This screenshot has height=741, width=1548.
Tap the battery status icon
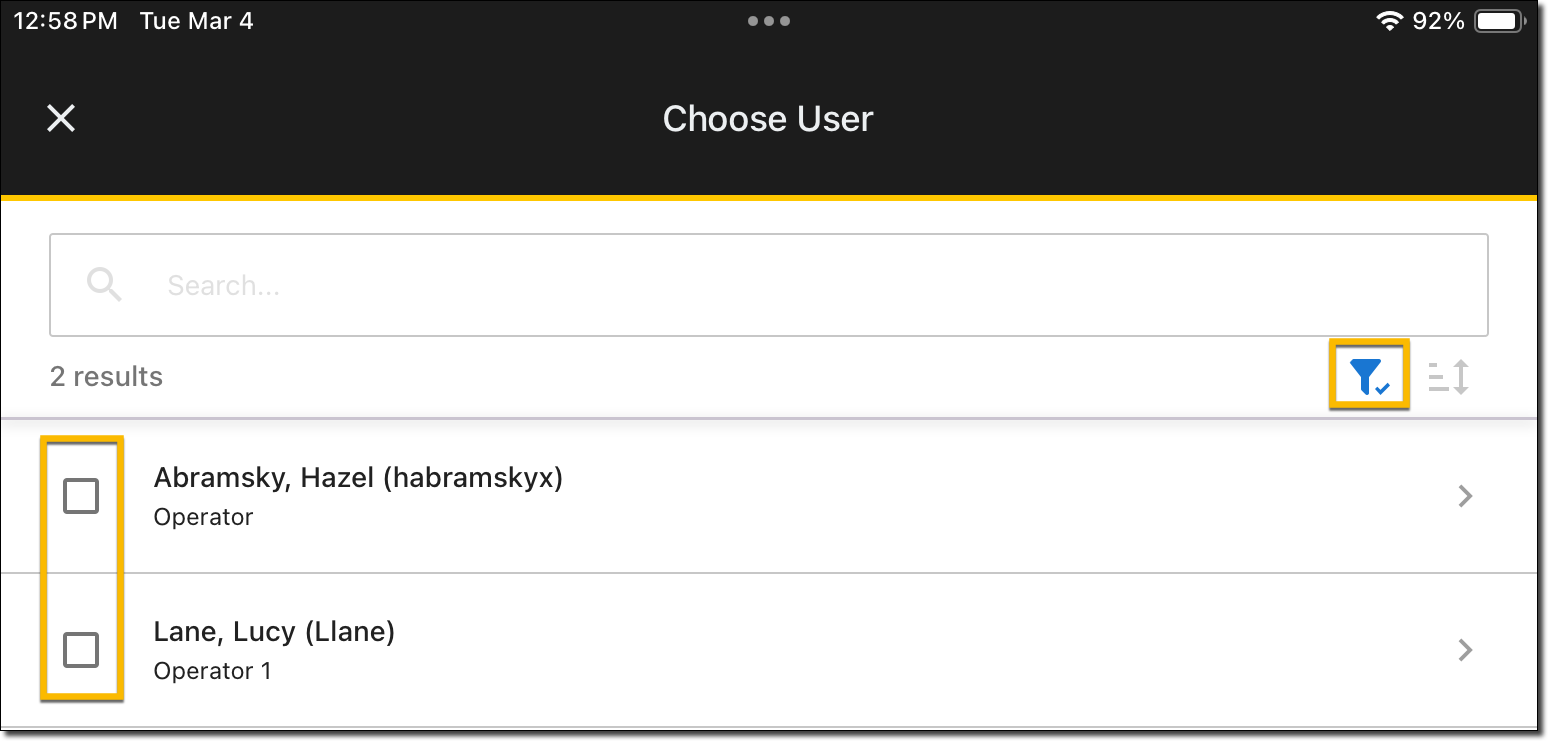pos(1499,21)
